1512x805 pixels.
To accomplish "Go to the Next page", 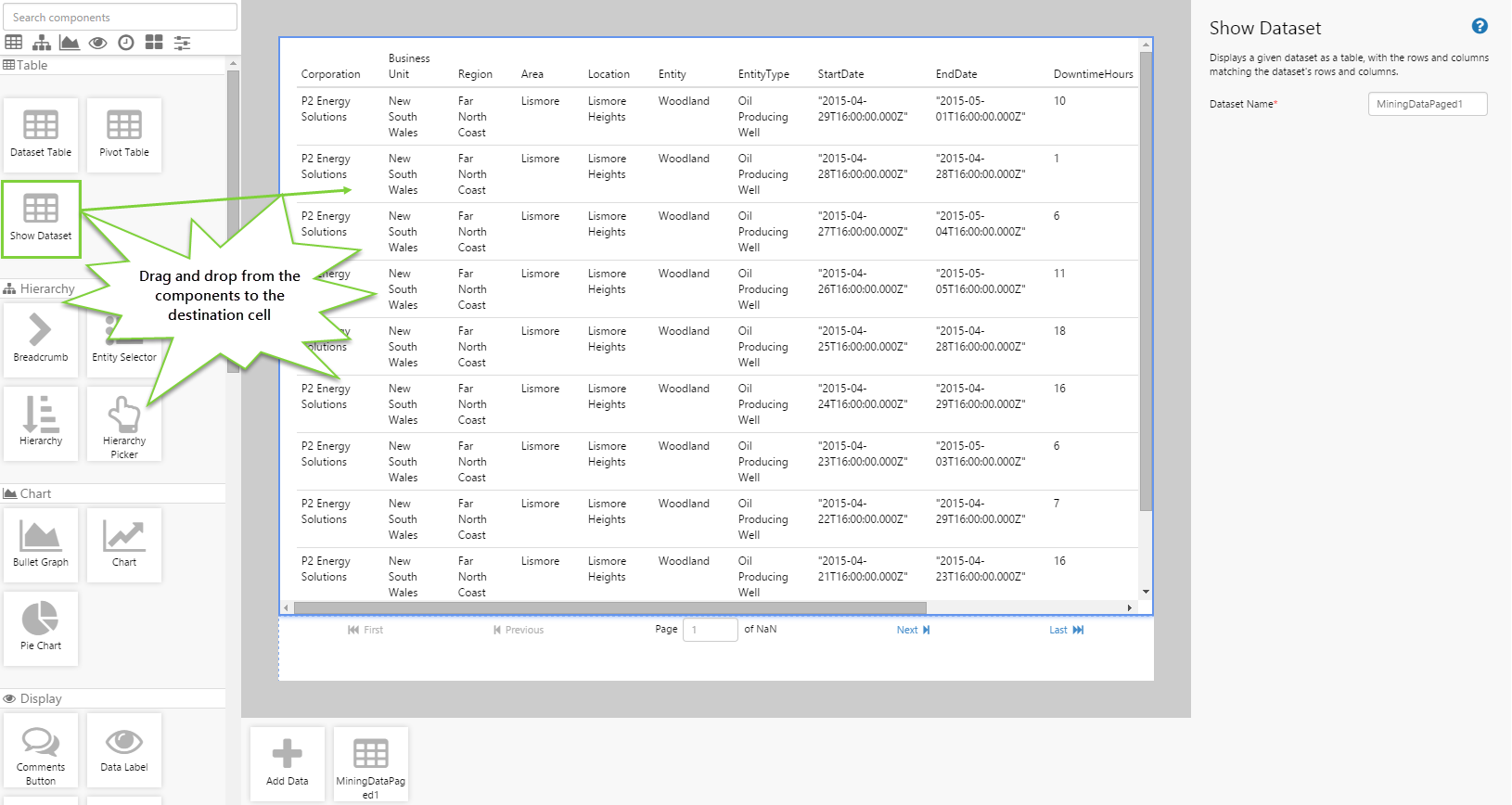I will [913, 630].
